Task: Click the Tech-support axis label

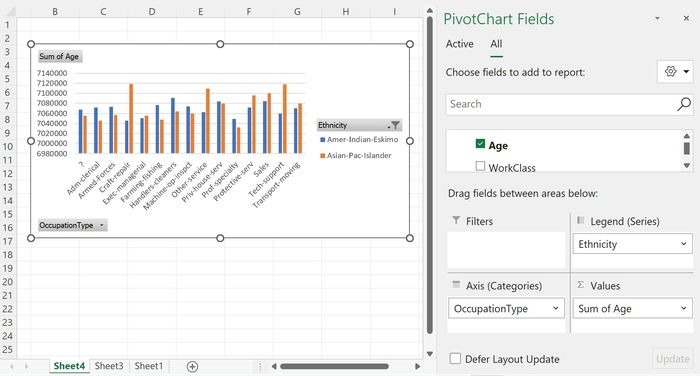Action: (x=266, y=179)
